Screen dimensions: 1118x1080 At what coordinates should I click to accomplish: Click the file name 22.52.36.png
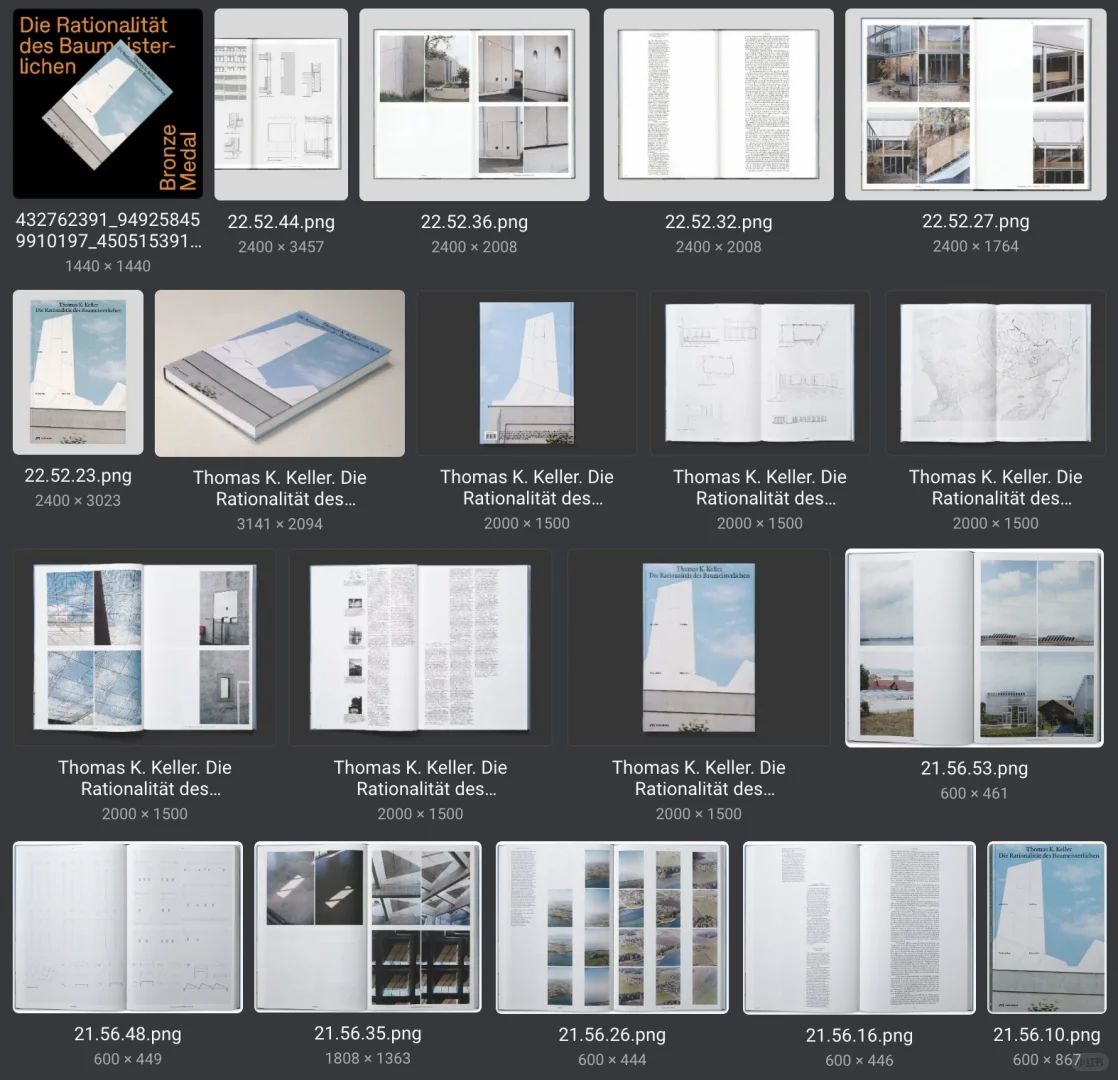pos(474,222)
